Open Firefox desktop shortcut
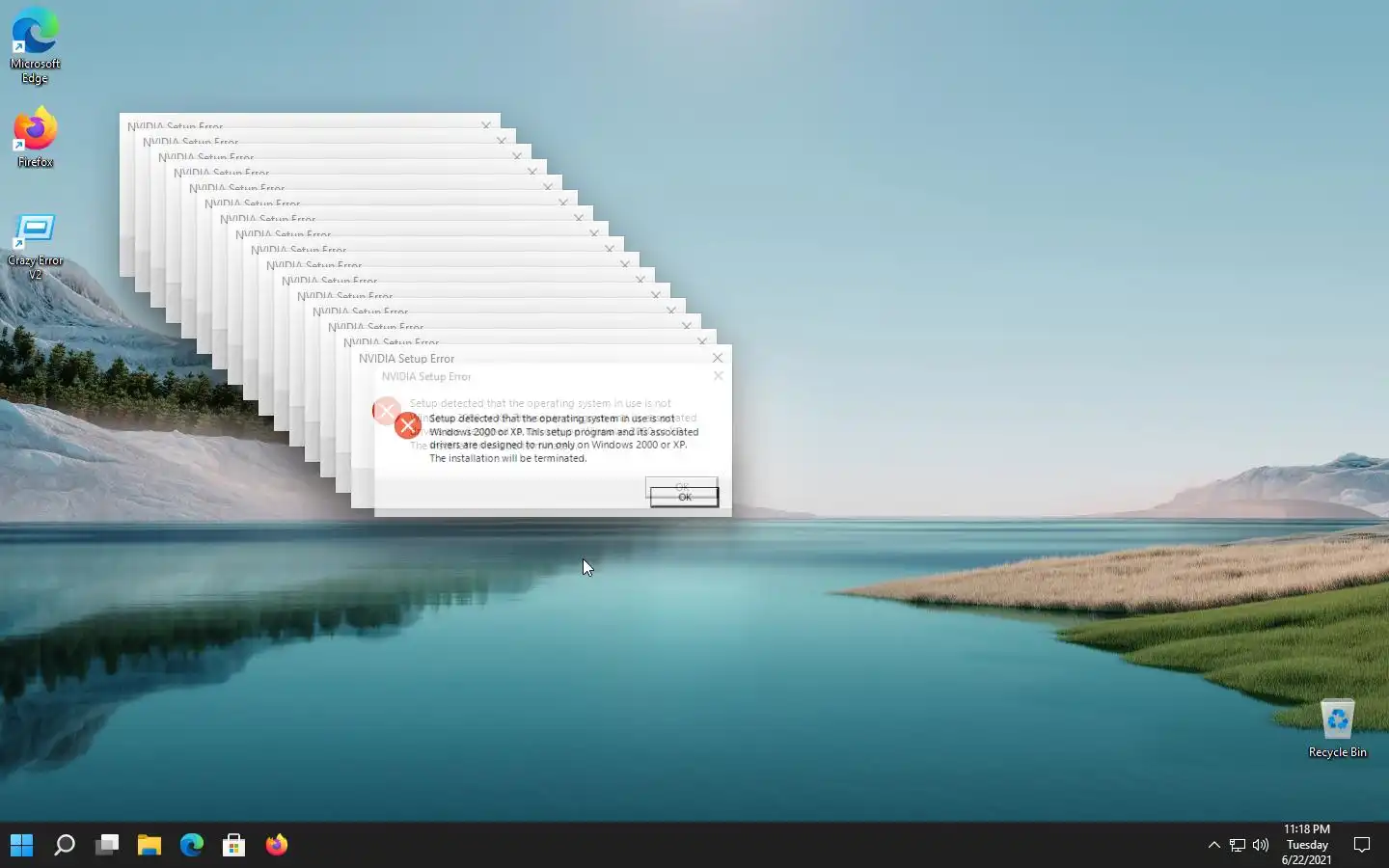This screenshot has width=1389, height=868. coord(35,138)
